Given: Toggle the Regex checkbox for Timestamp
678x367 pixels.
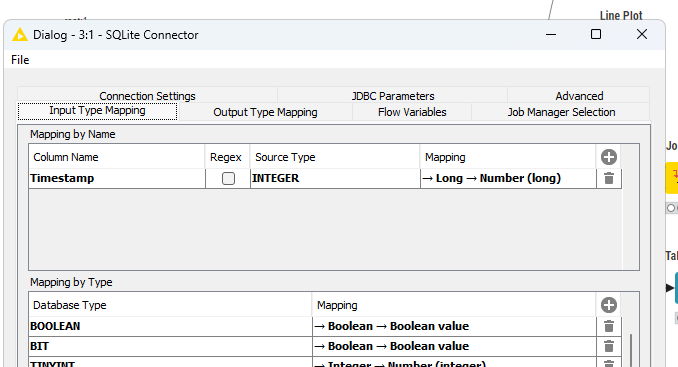Looking at the screenshot, I should point(228,179).
